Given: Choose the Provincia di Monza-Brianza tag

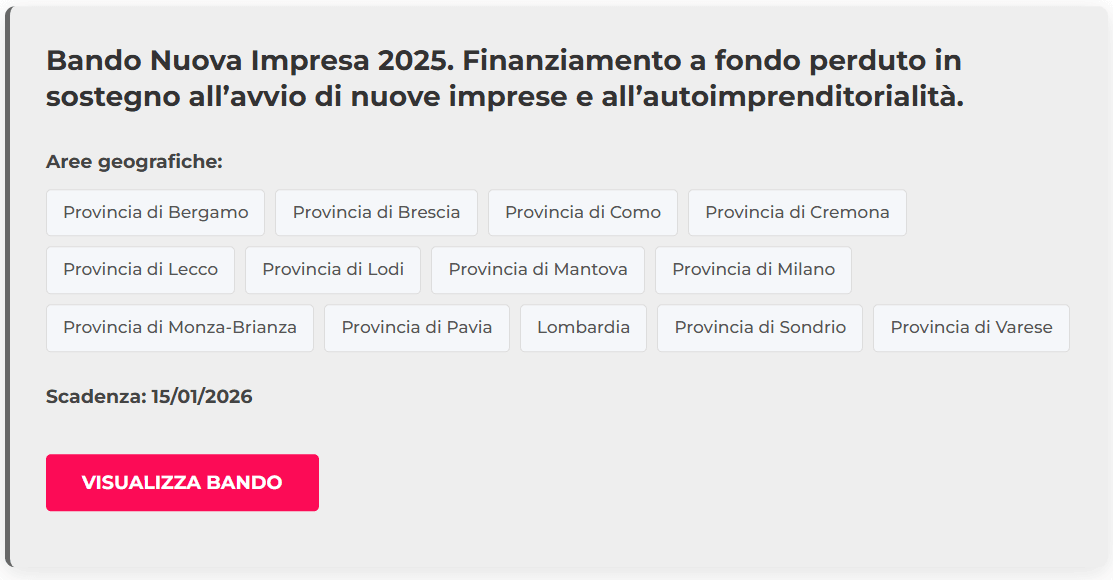Looking at the screenshot, I should point(180,328).
